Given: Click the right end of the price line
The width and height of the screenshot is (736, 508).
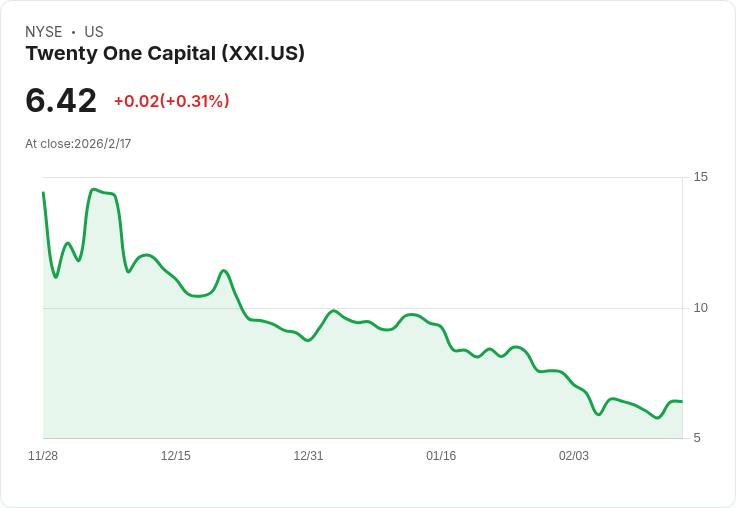Looking at the screenshot, I should (x=681, y=401).
